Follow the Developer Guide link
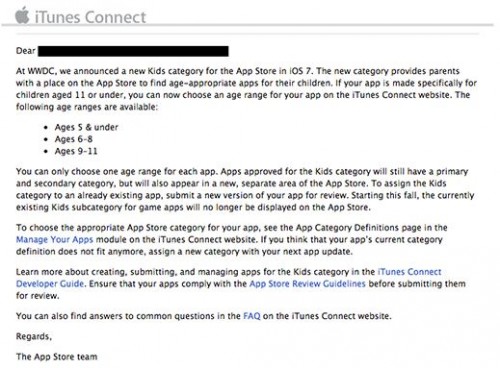Viewport: 500px width, 368px height. (x=50, y=284)
